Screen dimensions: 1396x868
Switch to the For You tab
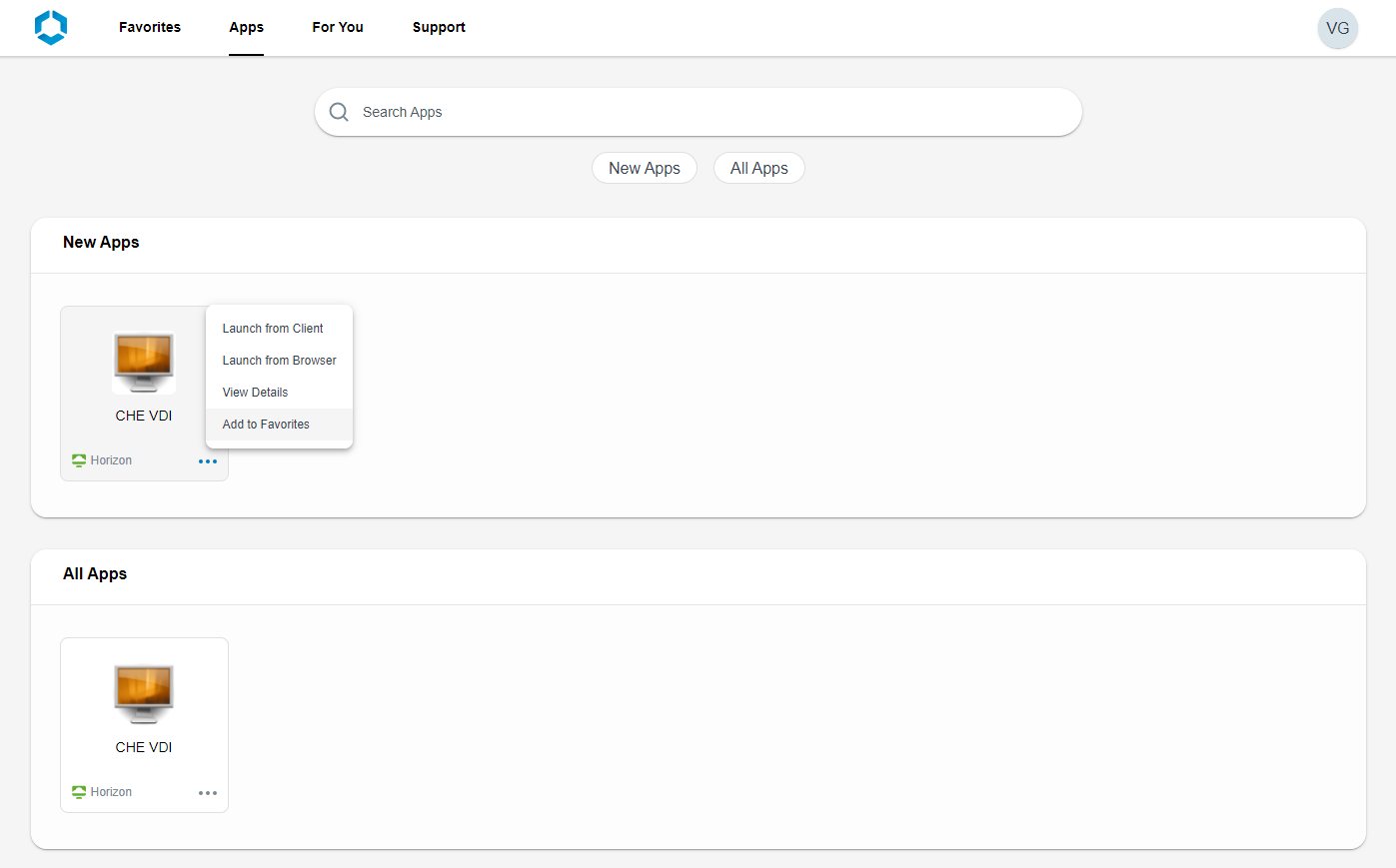[338, 27]
